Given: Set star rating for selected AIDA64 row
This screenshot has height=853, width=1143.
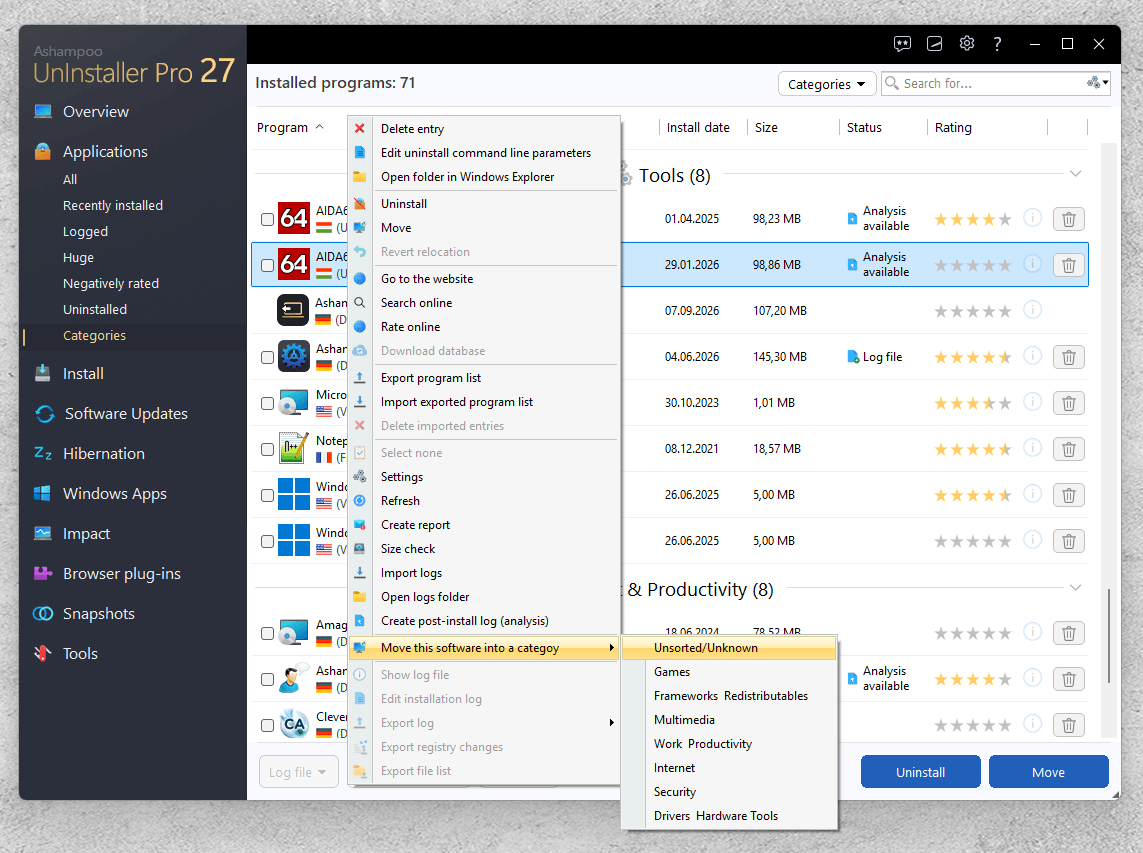Looking at the screenshot, I should pyautogui.click(x=972, y=265).
